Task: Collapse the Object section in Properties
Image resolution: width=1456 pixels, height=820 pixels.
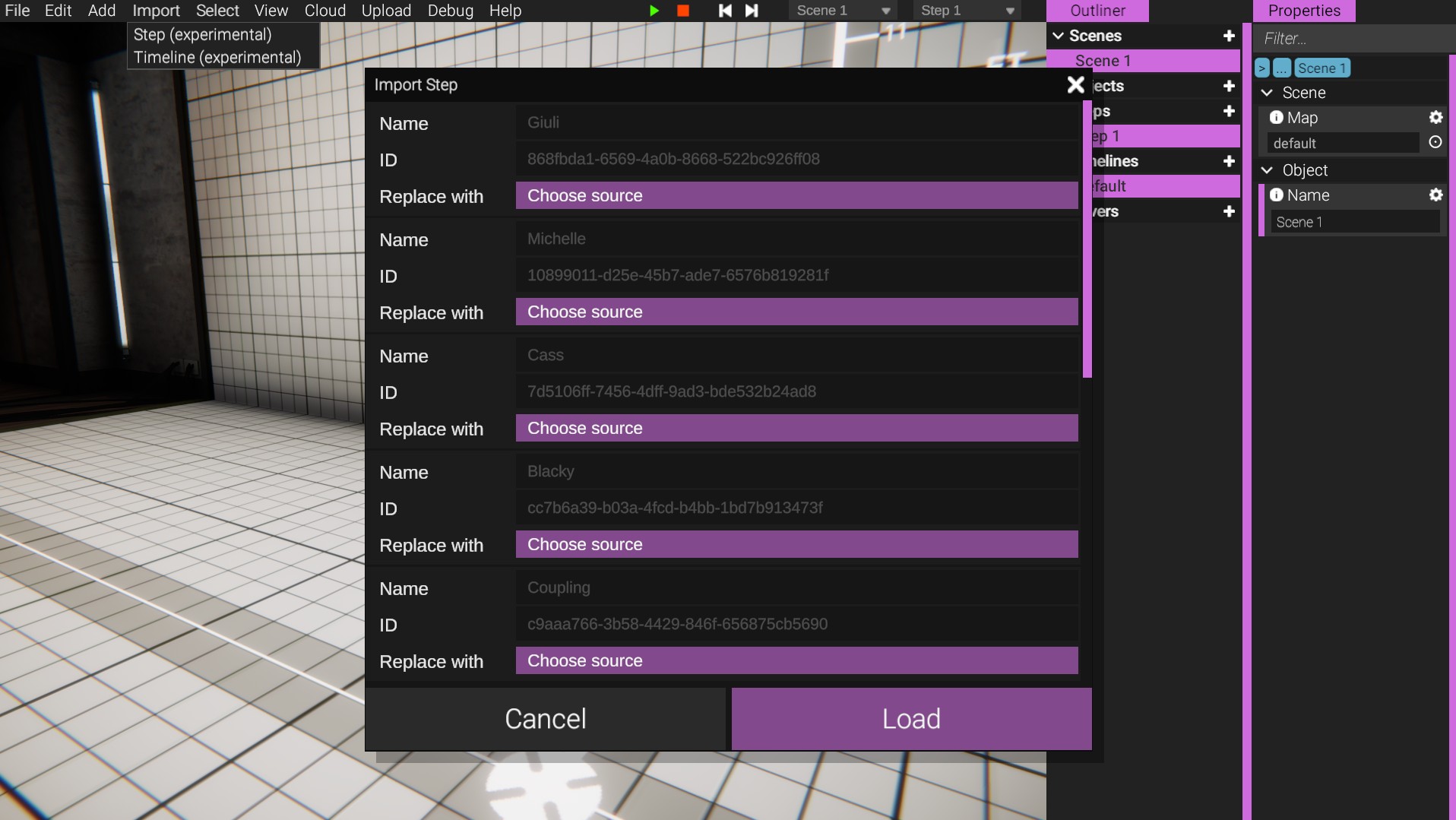Action: pos(1267,170)
